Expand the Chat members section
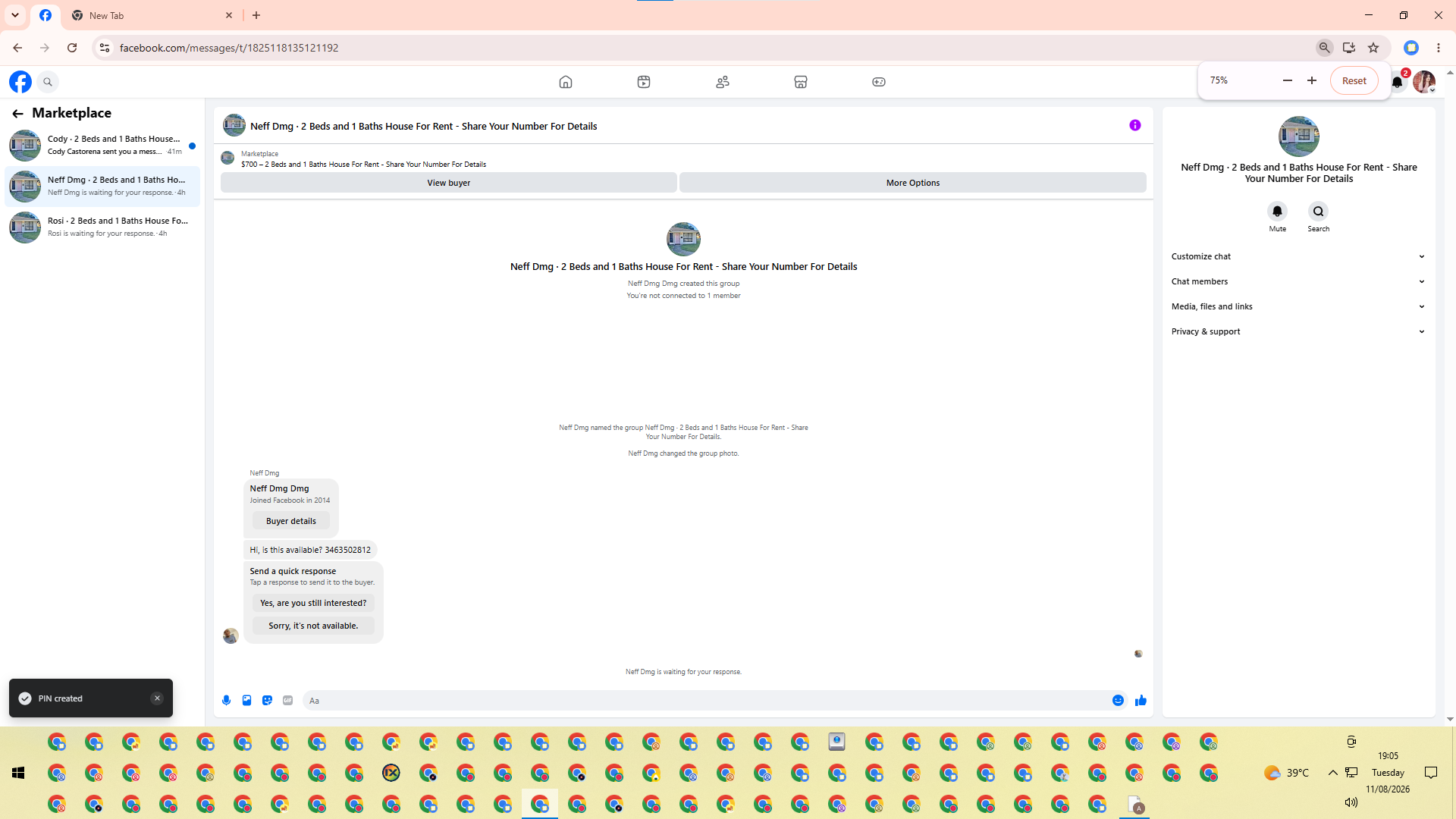 point(1298,281)
